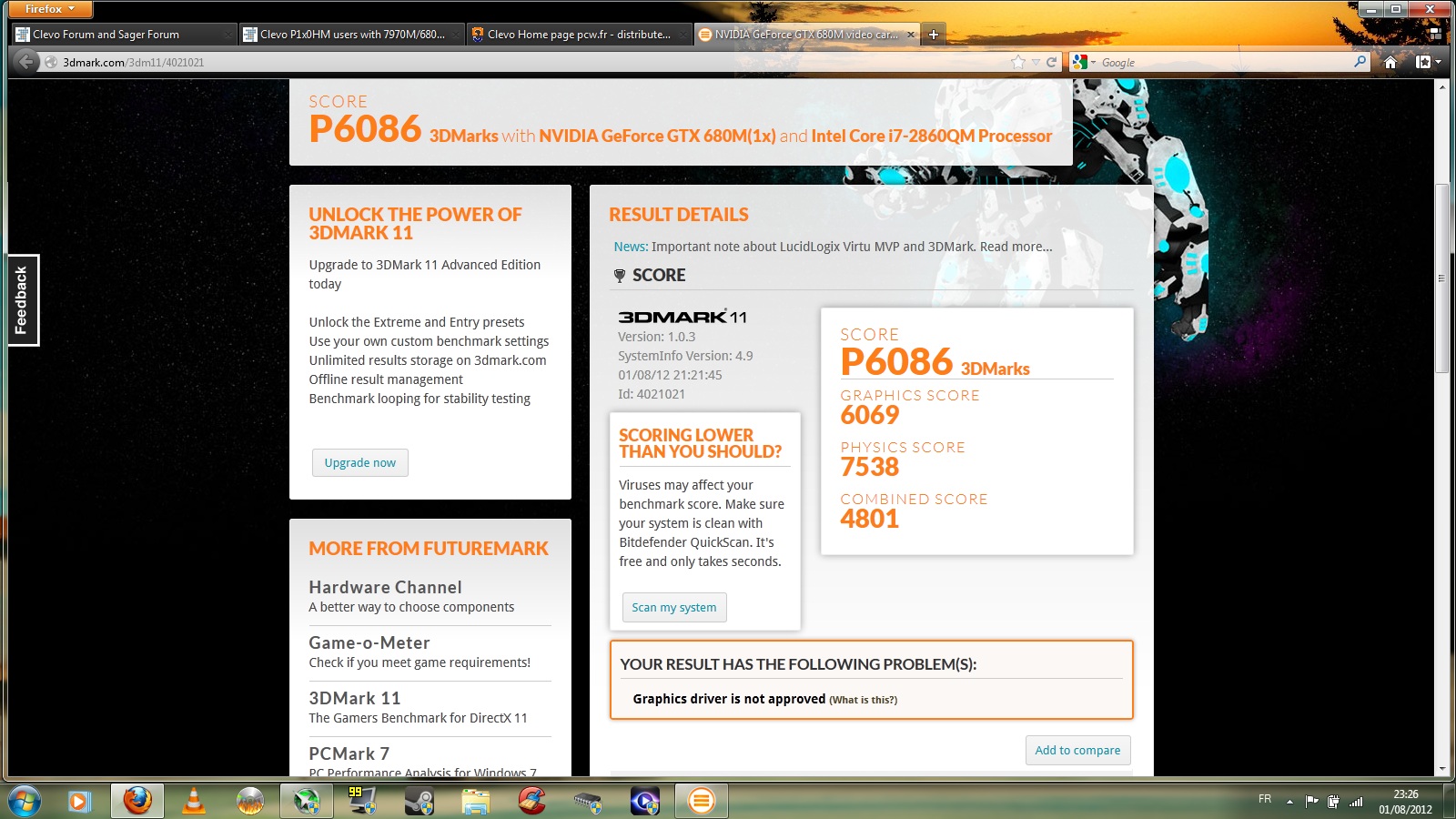Image resolution: width=1456 pixels, height=819 pixels.
Task: Open the Firefox application menu
Action: [51, 9]
